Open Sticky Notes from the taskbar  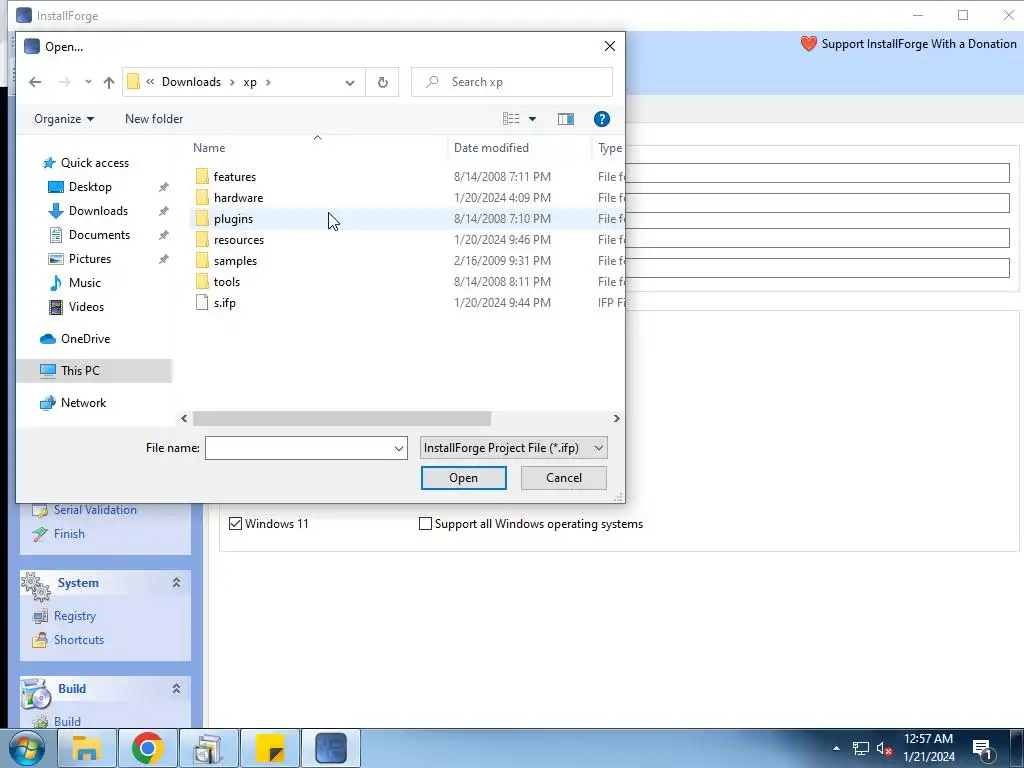click(270, 748)
